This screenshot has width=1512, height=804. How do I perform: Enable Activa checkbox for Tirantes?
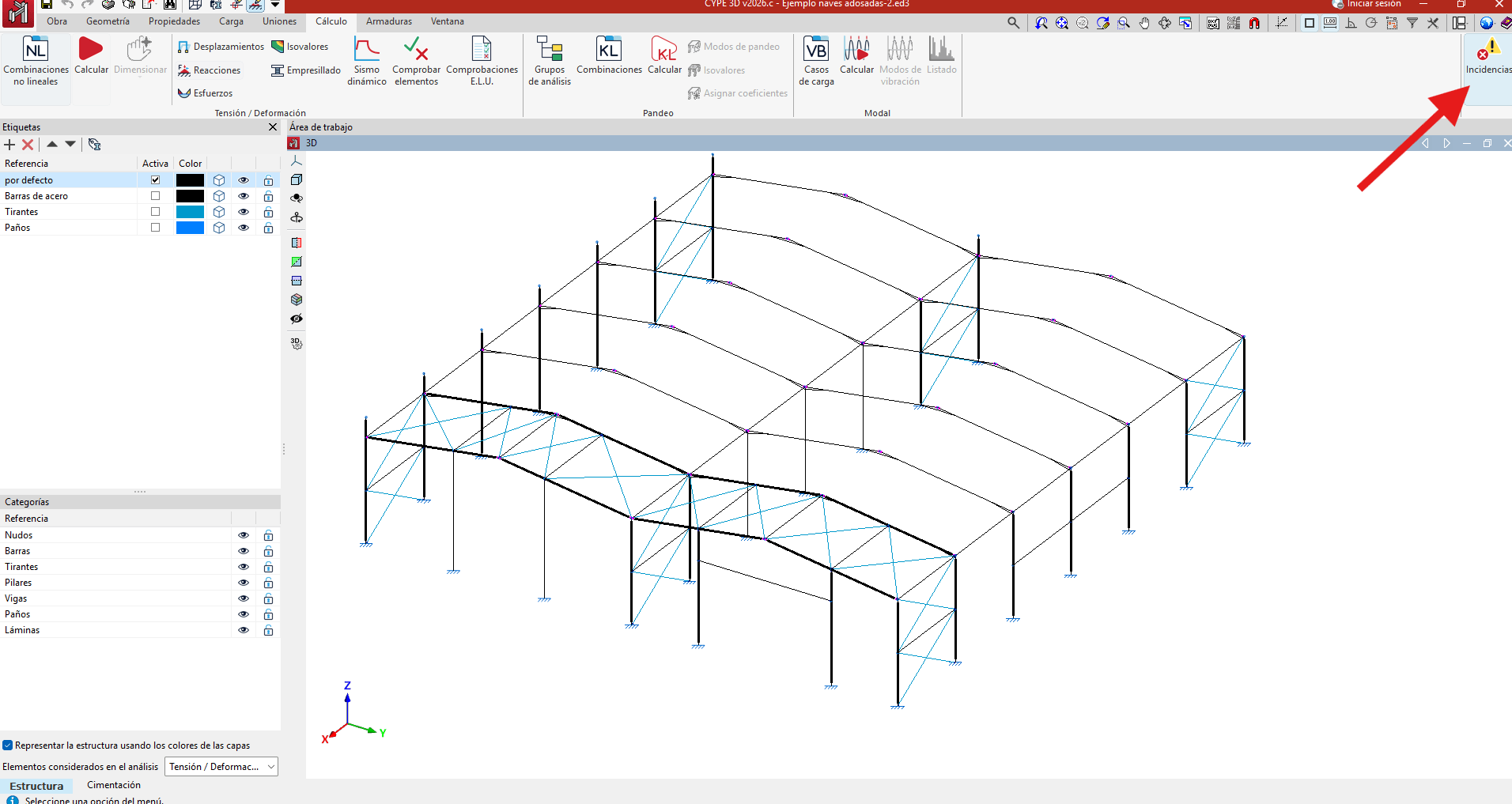155,212
